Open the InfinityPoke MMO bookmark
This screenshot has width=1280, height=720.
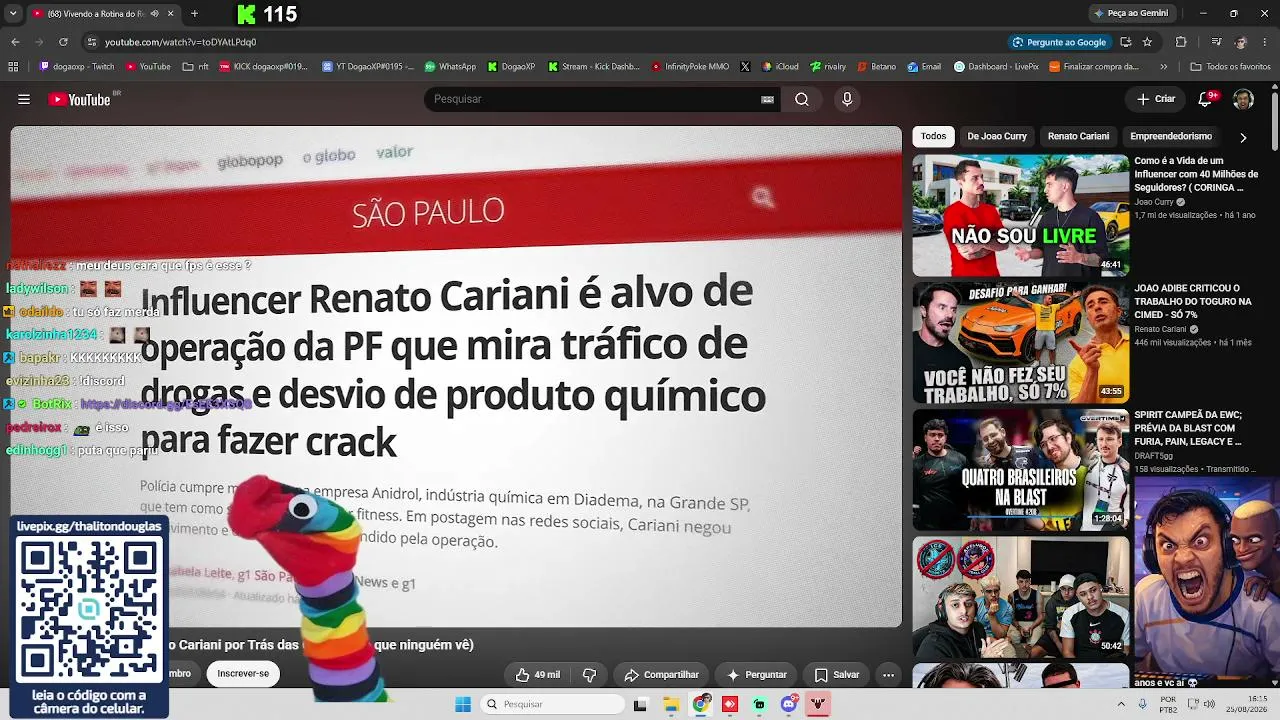pos(690,67)
